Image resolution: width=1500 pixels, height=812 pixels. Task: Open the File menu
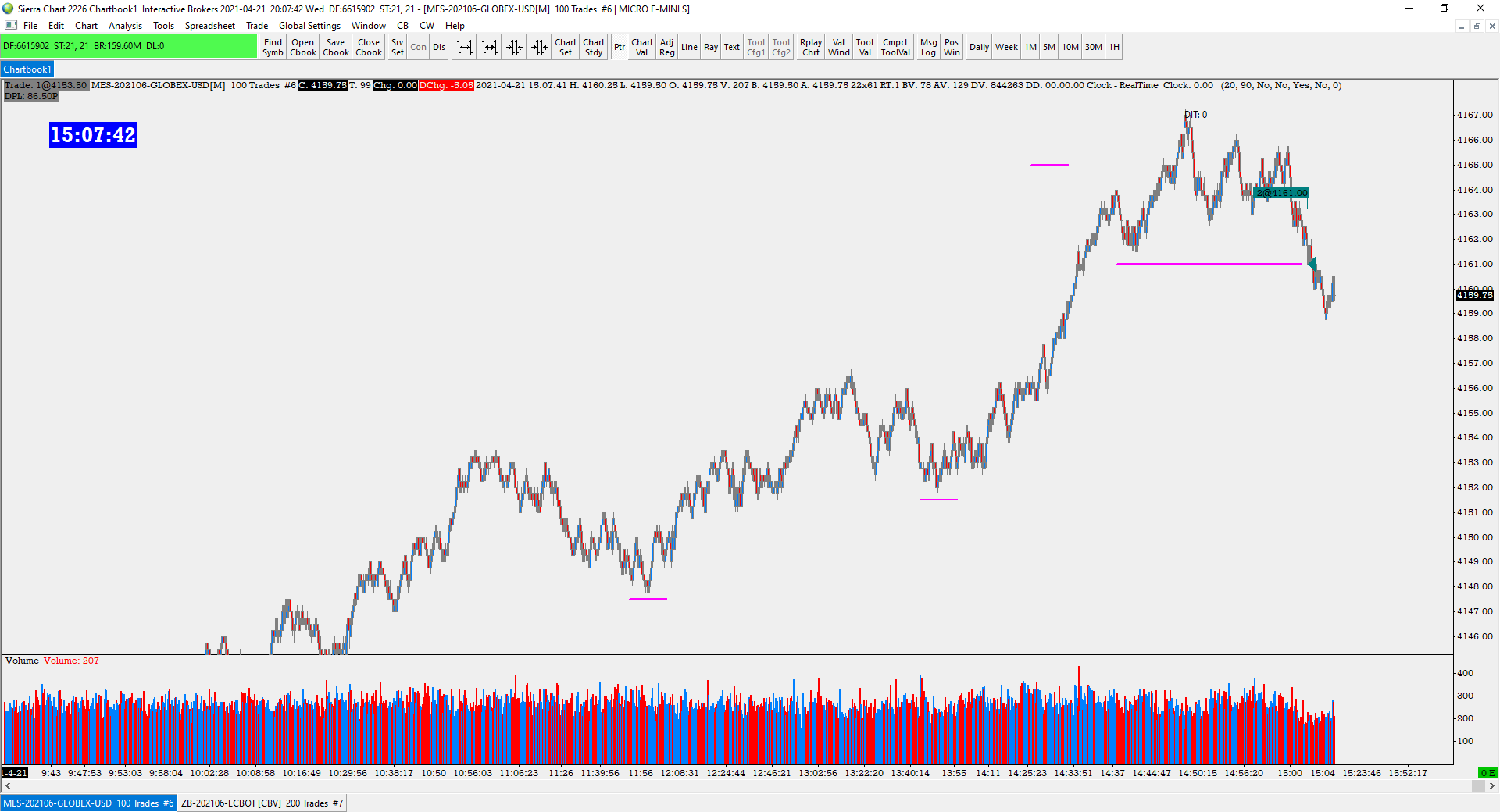coord(30,26)
